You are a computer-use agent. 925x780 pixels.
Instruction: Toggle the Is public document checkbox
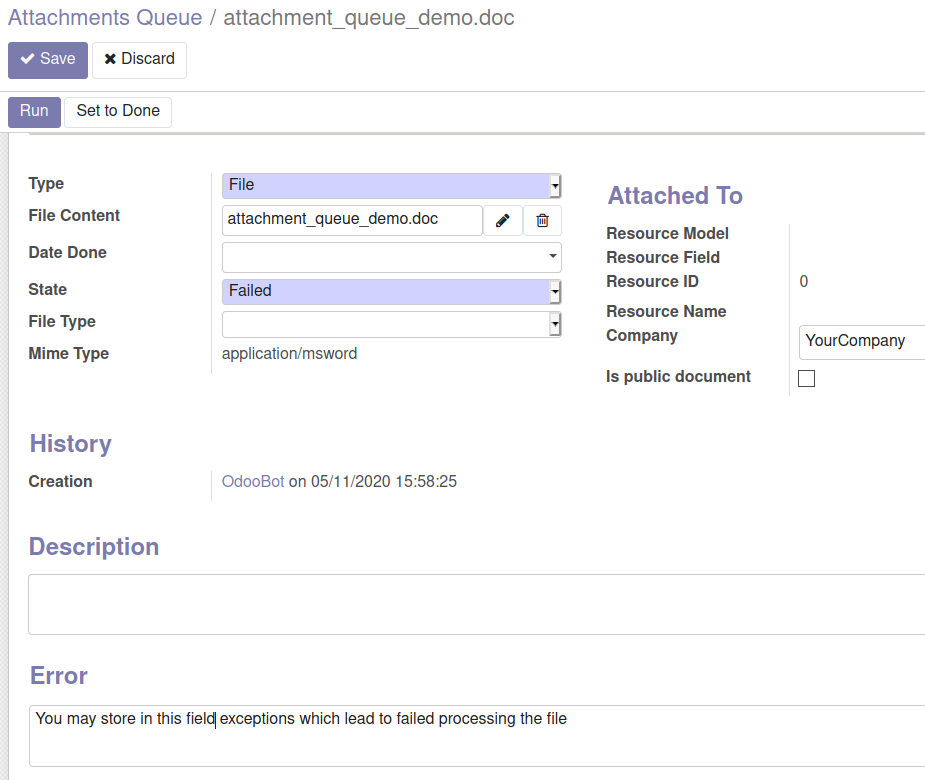[806, 378]
